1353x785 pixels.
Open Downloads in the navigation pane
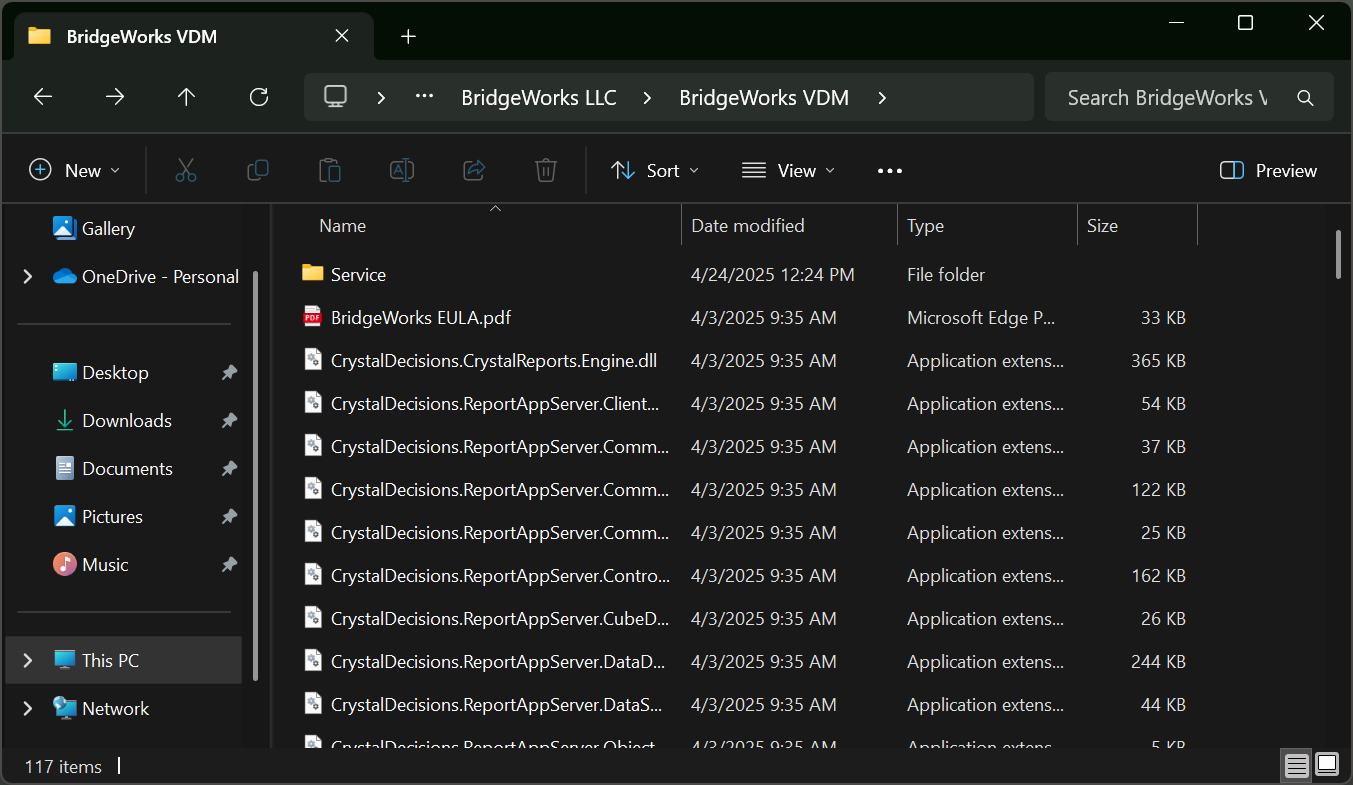(127, 420)
